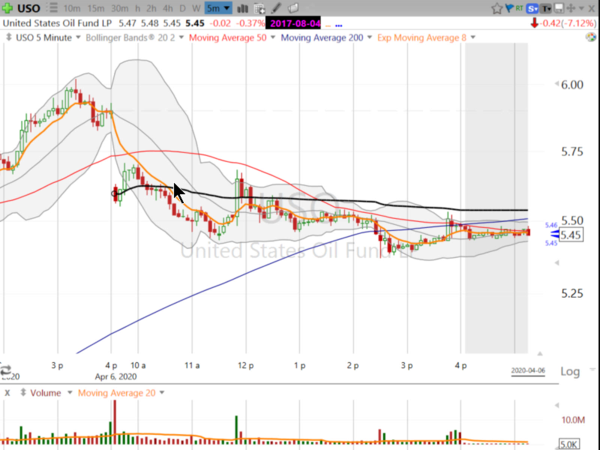Open the chart style bars icon

coord(243,8)
